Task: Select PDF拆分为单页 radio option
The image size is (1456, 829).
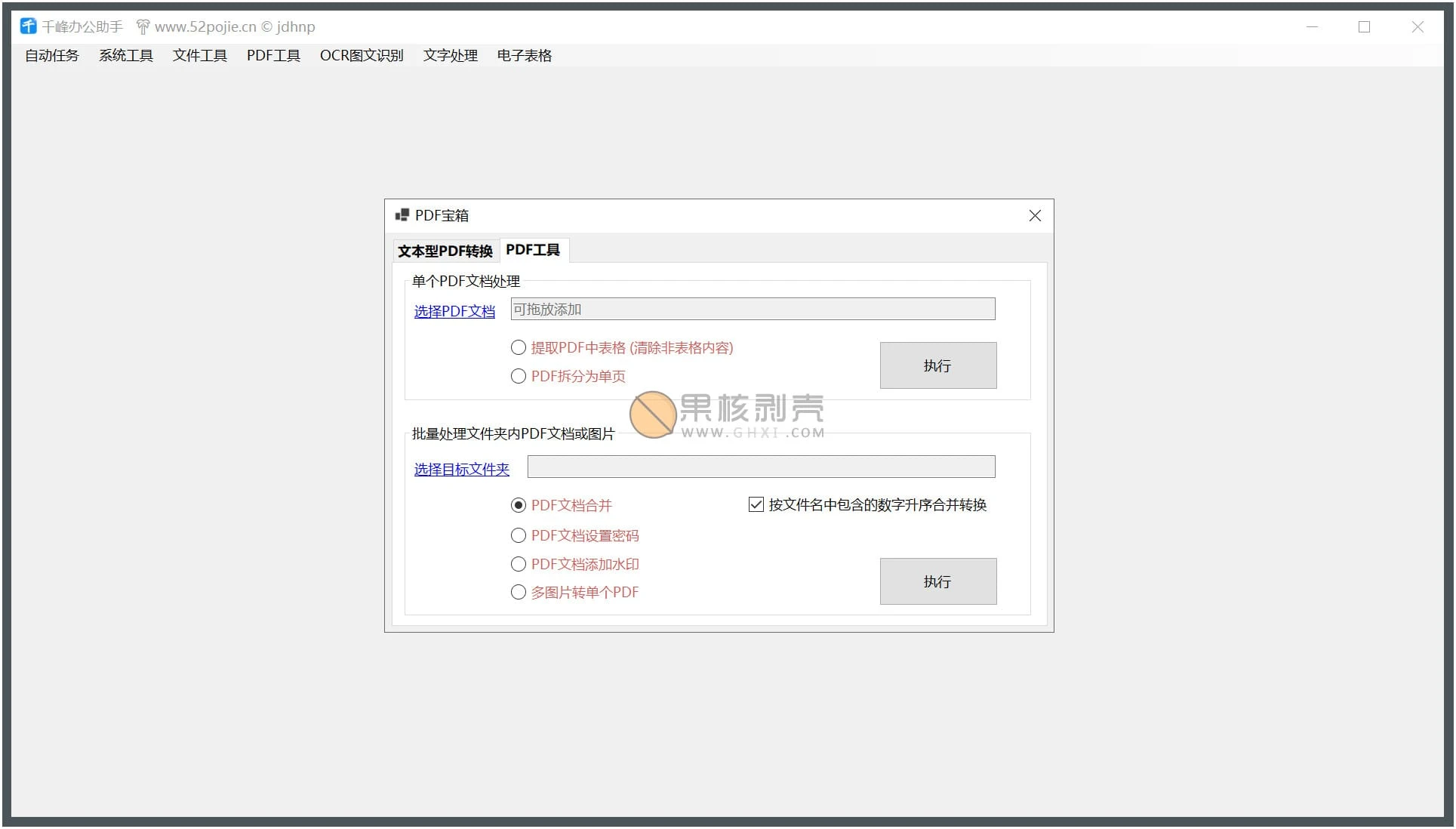Action: [519, 376]
